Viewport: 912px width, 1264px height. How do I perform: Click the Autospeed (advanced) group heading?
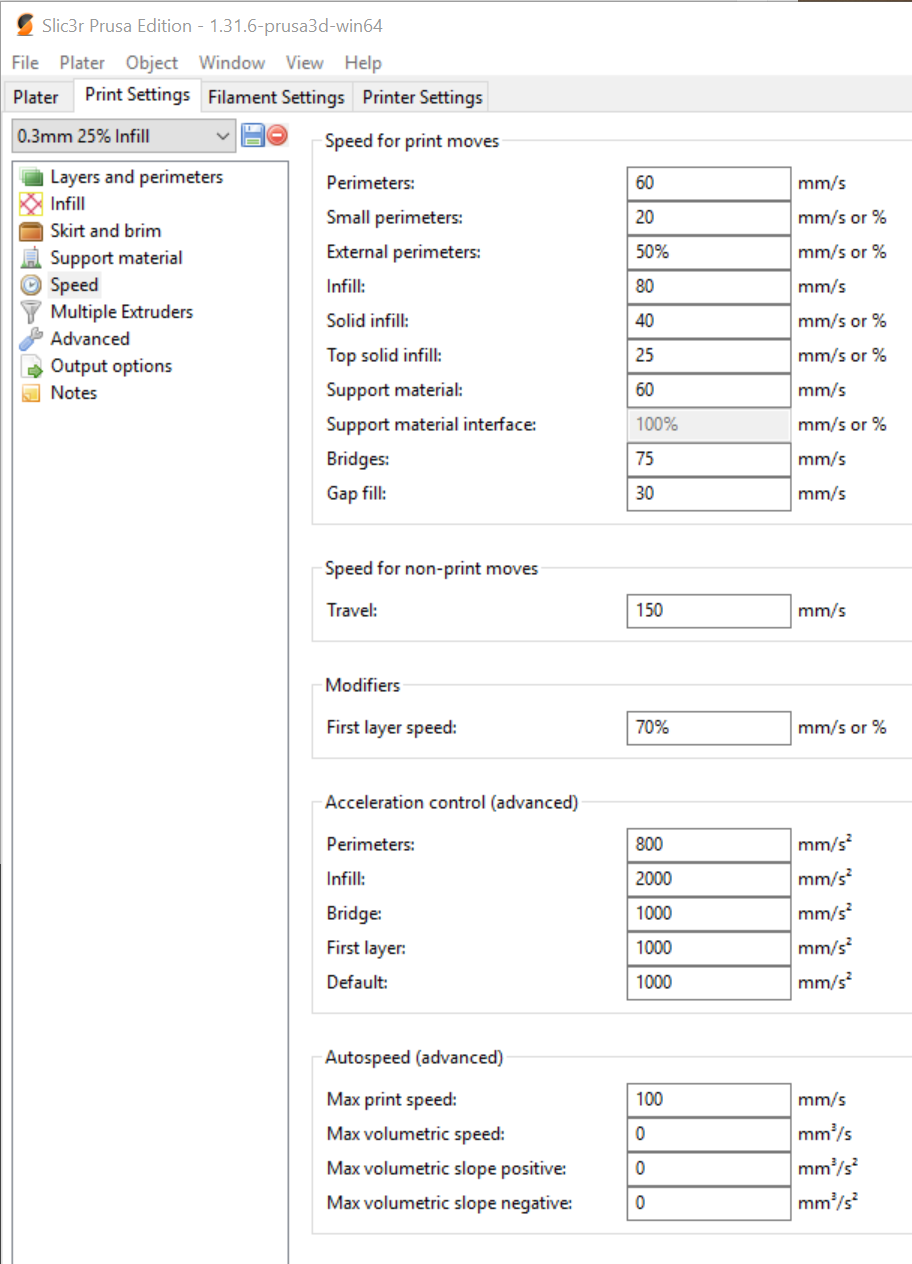coord(414,1057)
